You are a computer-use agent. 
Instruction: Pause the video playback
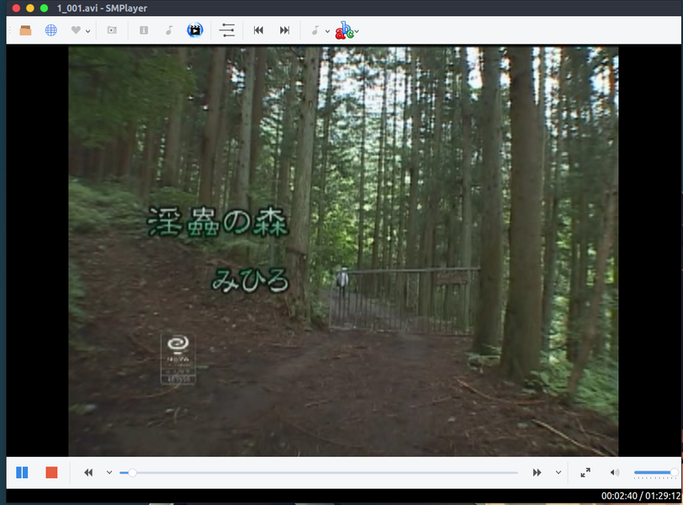point(22,472)
